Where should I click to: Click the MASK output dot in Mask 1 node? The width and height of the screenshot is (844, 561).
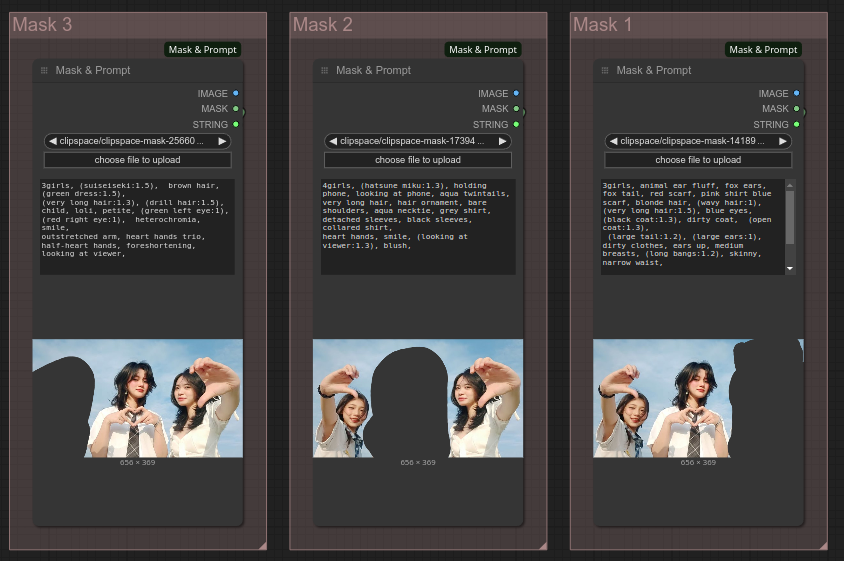pos(797,109)
